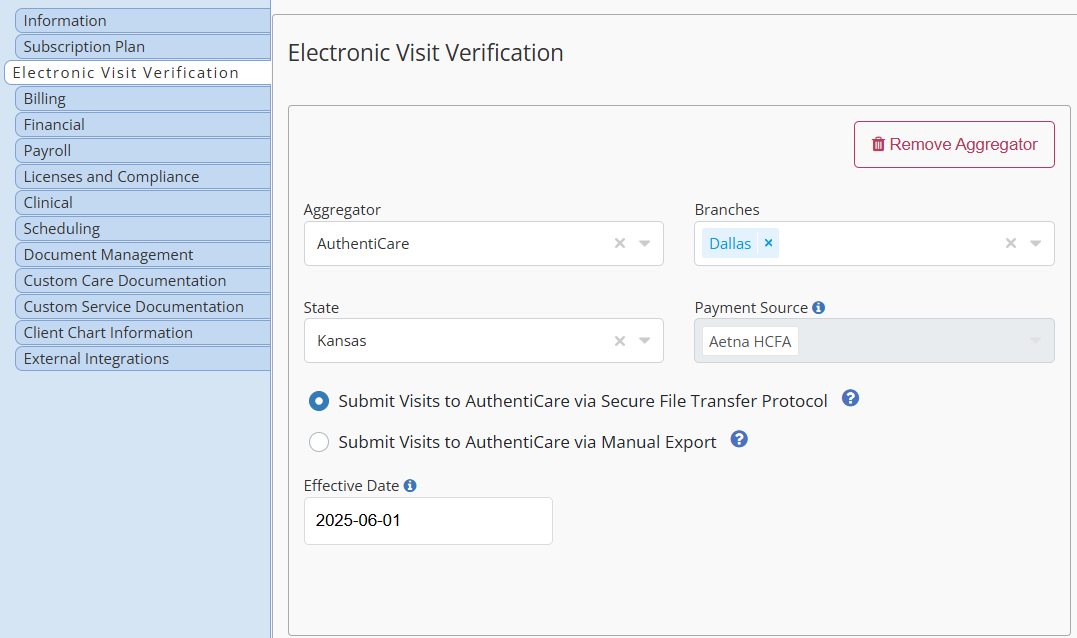Click the Remove Aggregator button
The image size is (1077, 638).
click(x=954, y=144)
